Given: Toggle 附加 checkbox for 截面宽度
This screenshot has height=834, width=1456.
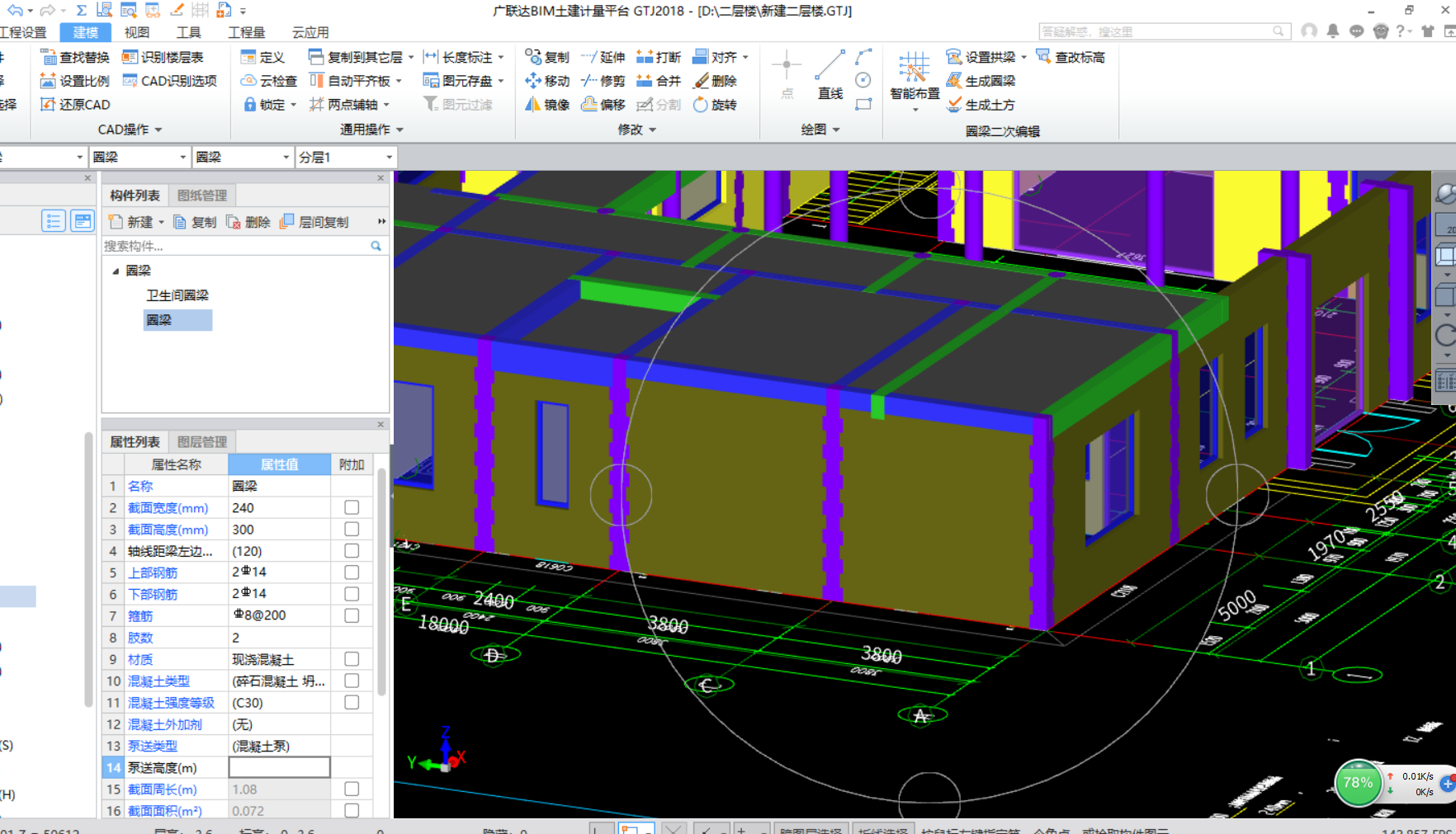Looking at the screenshot, I should [x=352, y=507].
